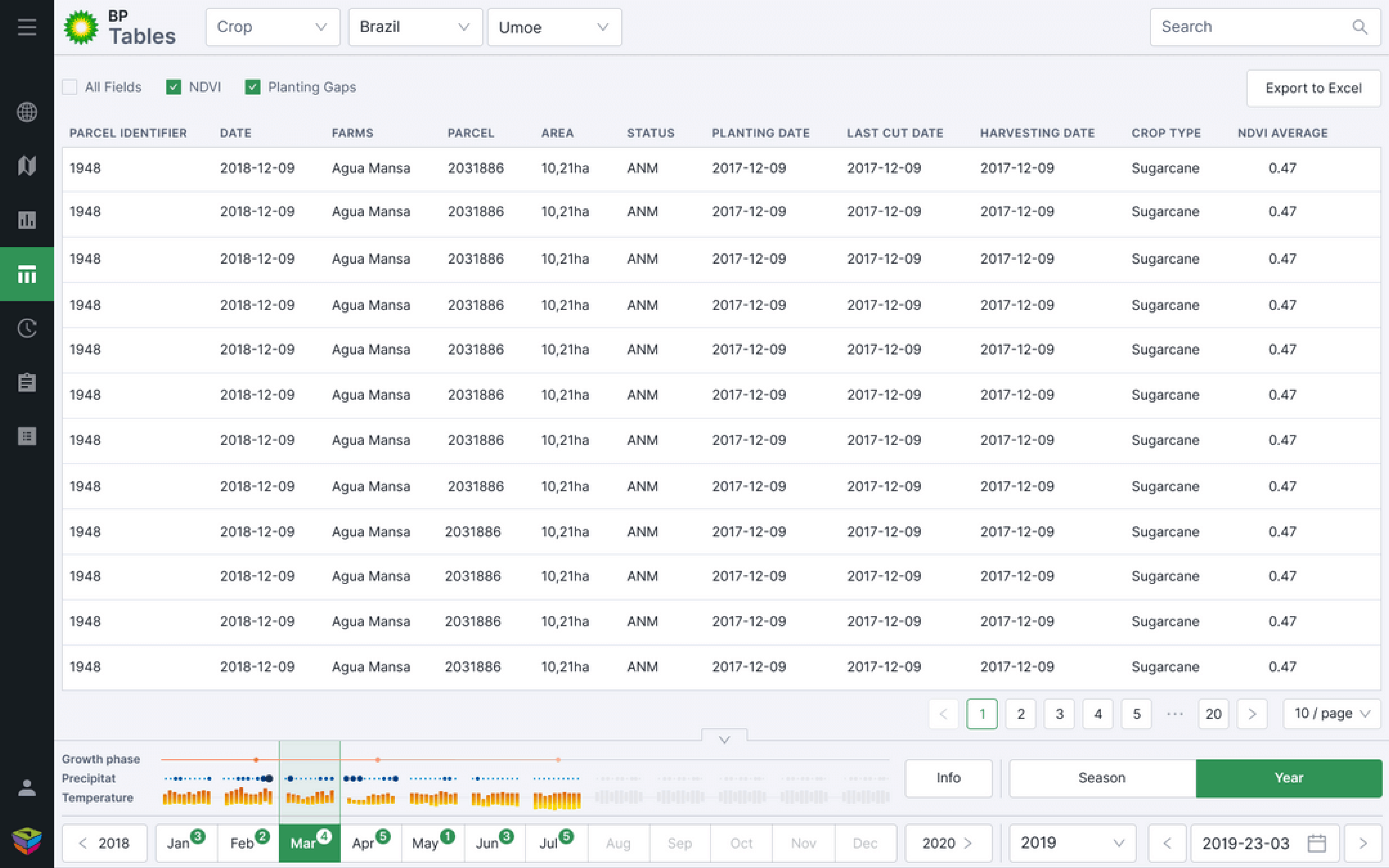The width and height of the screenshot is (1389, 868).
Task: Enable the All Fields checkbox
Action: pyautogui.click(x=69, y=87)
